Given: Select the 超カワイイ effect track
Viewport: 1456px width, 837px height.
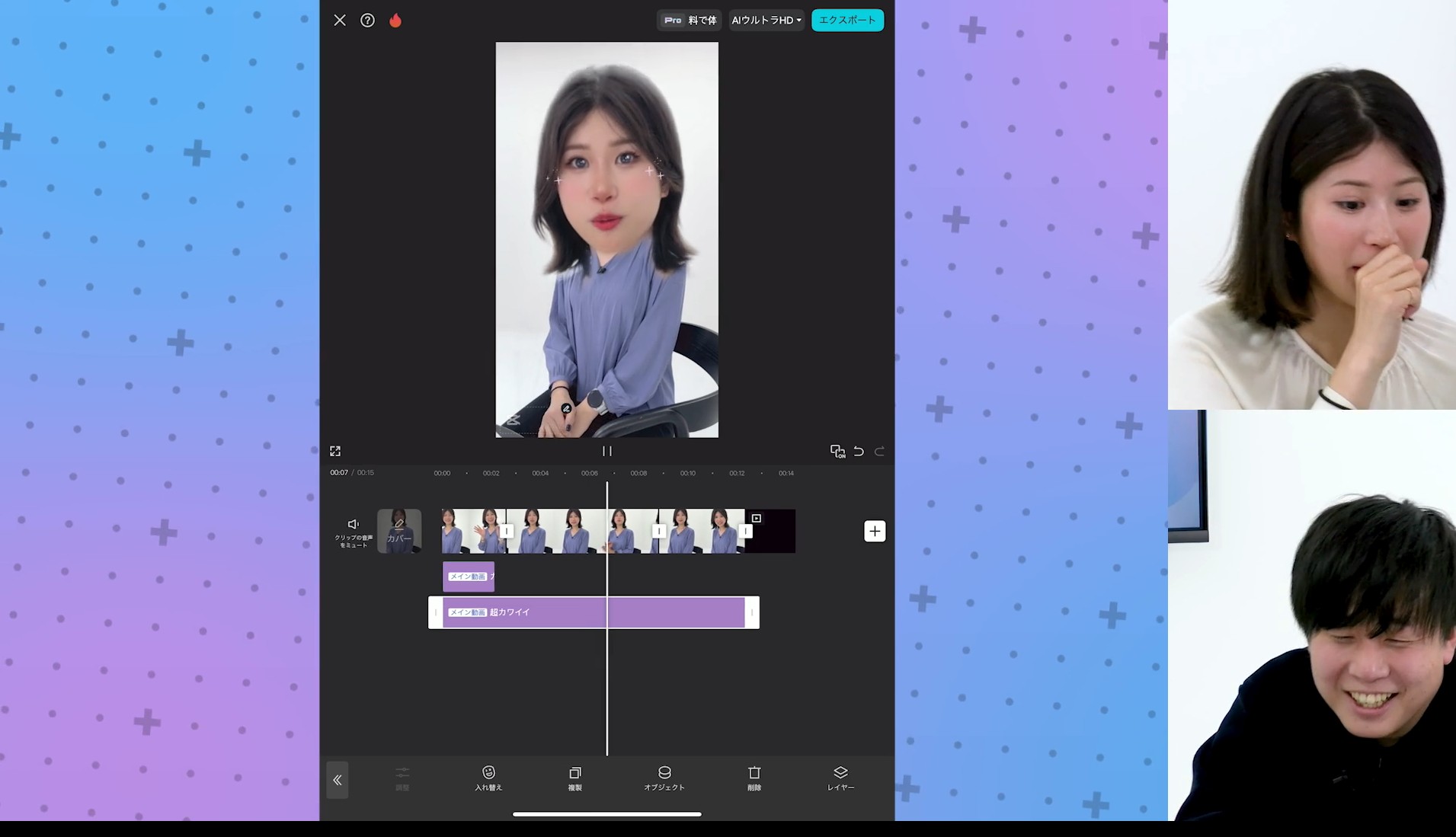Looking at the screenshot, I should [x=594, y=612].
